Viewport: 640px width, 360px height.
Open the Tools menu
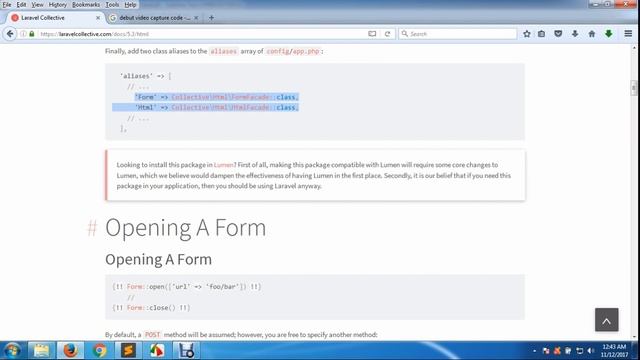click(112, 5)
